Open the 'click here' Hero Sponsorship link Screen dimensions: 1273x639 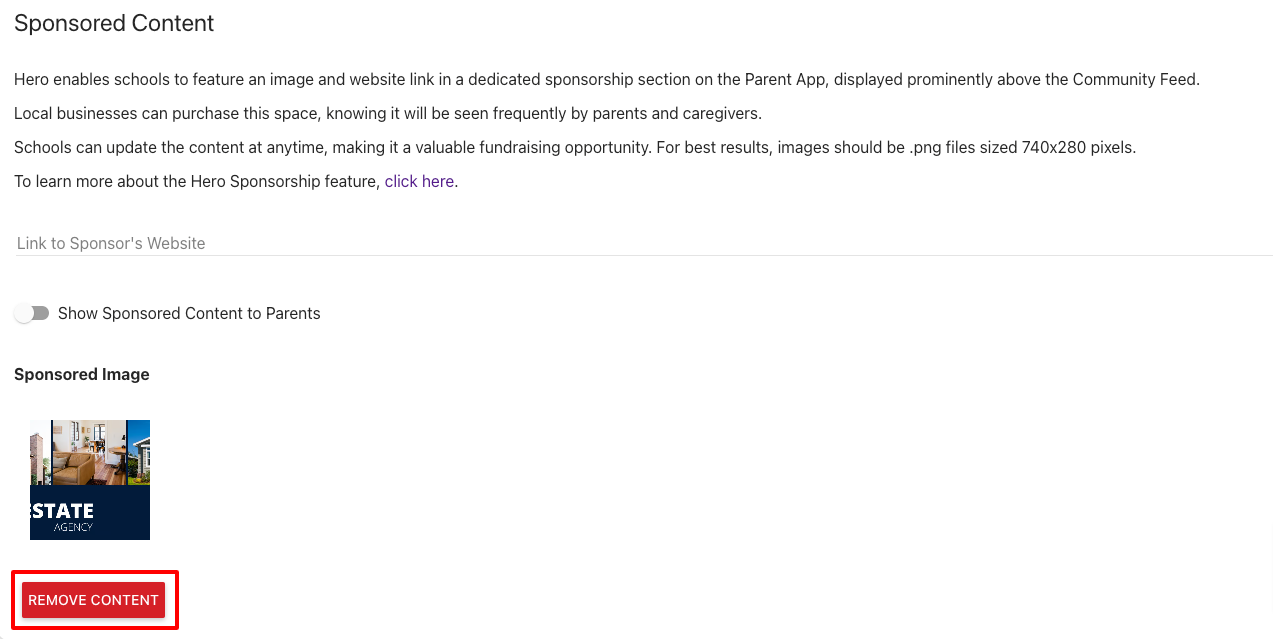[x=419, y=181]
